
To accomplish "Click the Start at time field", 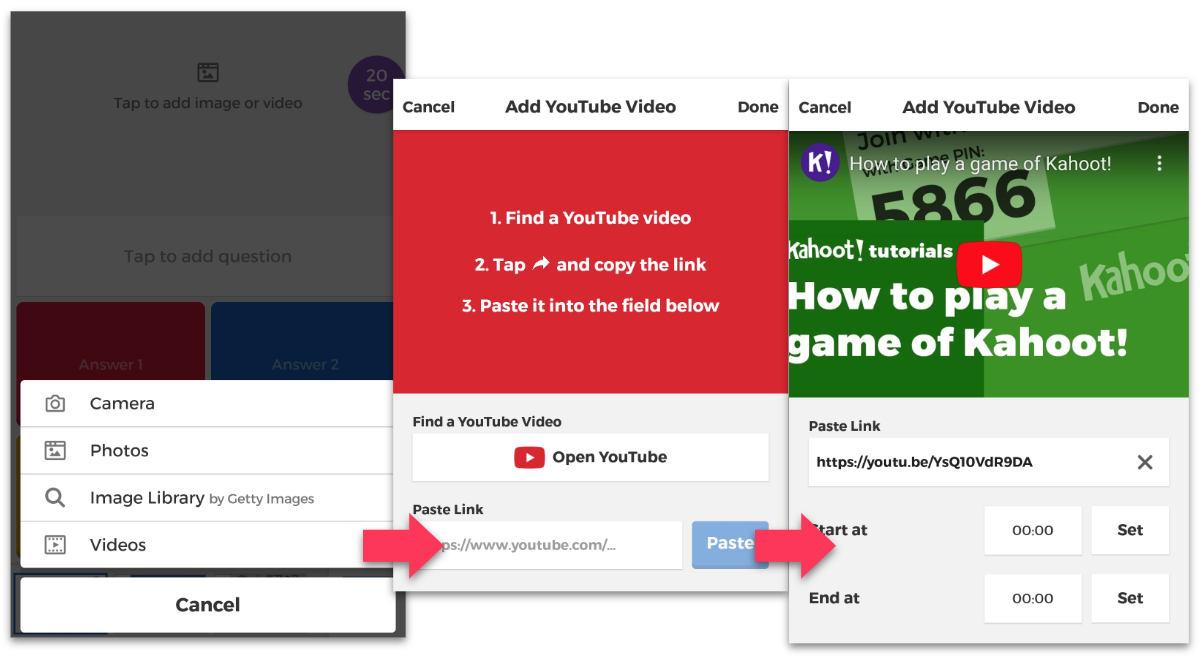I will (1032, 530).
